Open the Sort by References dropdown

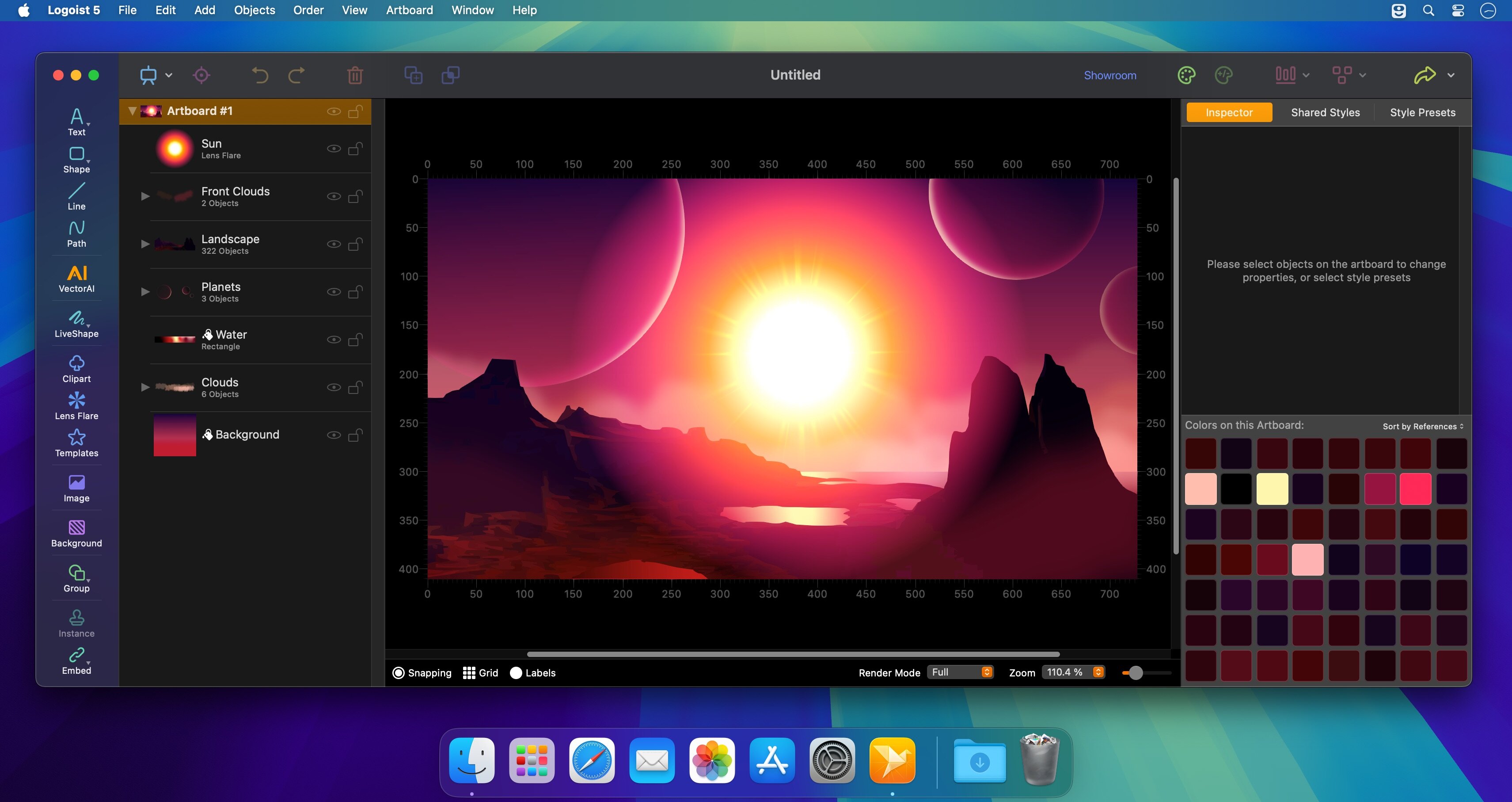point(1422,426)
